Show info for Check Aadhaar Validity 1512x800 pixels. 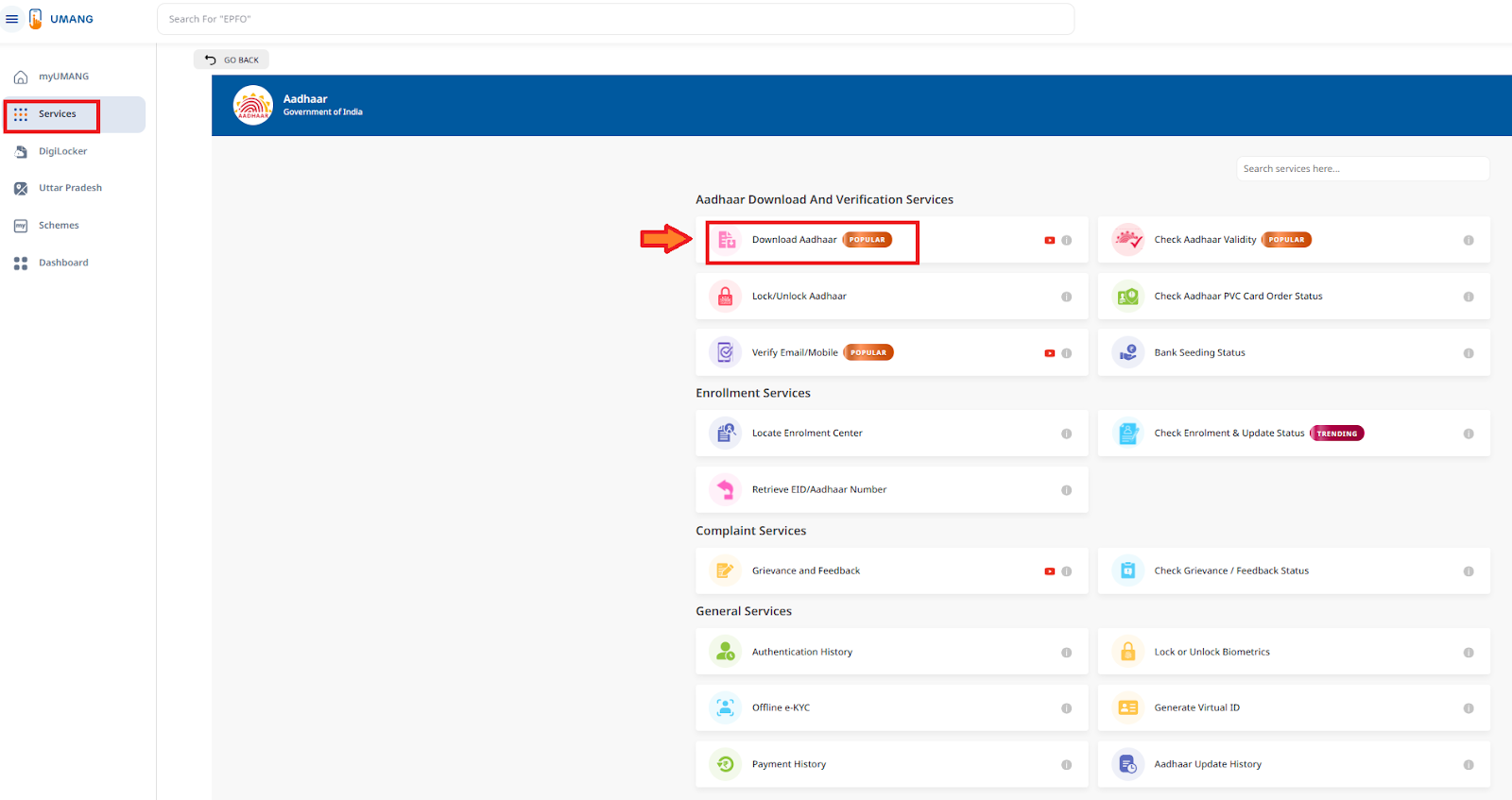click(1468, 241)
